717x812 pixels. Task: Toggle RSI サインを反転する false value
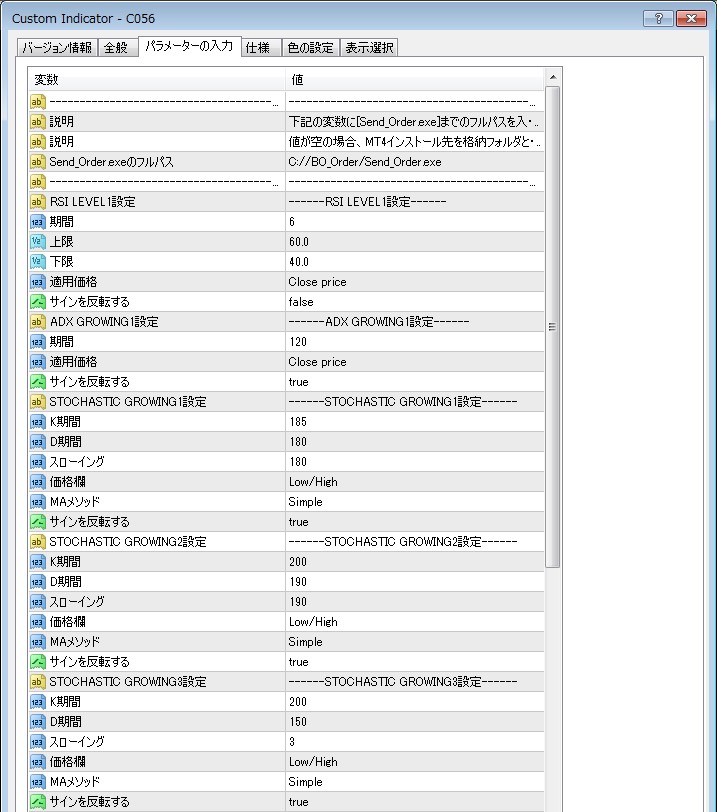point(415,302)
